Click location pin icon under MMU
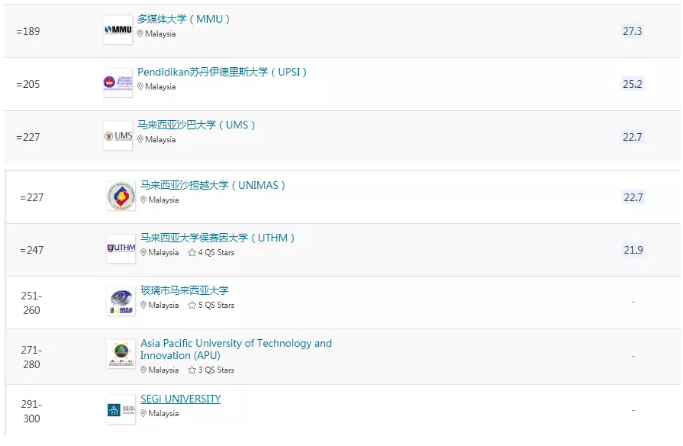The height and width of the screenshot is (446, 683). [140, 34]
